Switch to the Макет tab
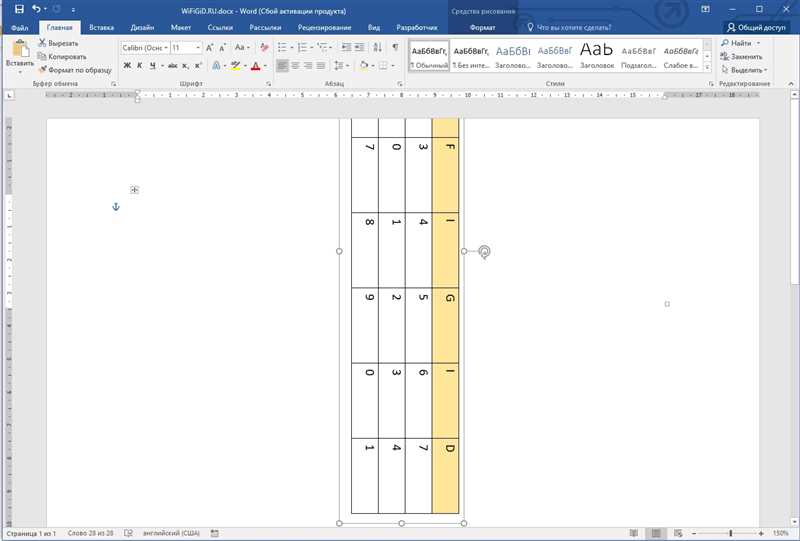The width and height of the screenshot is (800, 541). (x=181, y=28)
